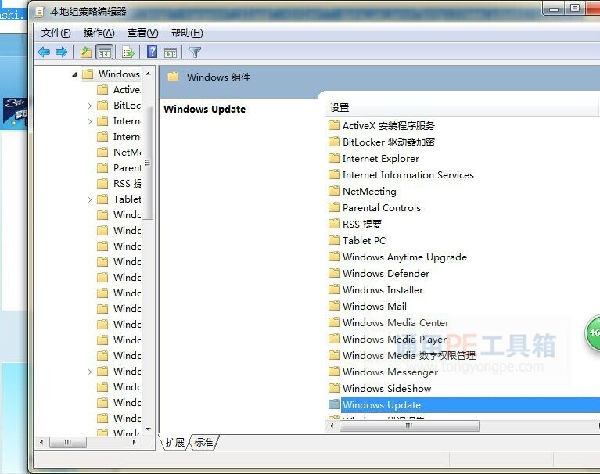
Task: Toggle the show/hide action pane icon
Action: 170,52
